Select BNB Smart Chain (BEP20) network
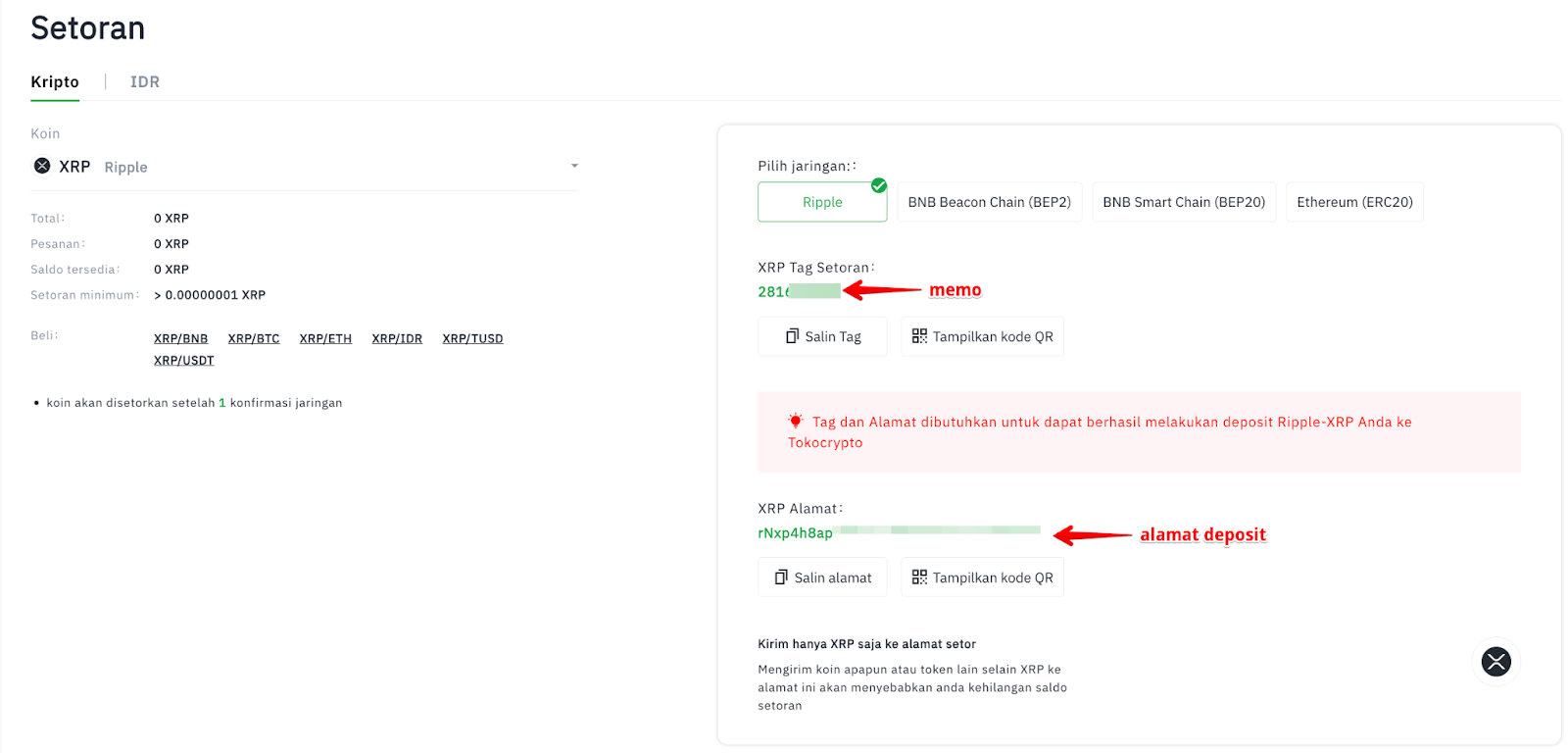 tap(1184, 202)
